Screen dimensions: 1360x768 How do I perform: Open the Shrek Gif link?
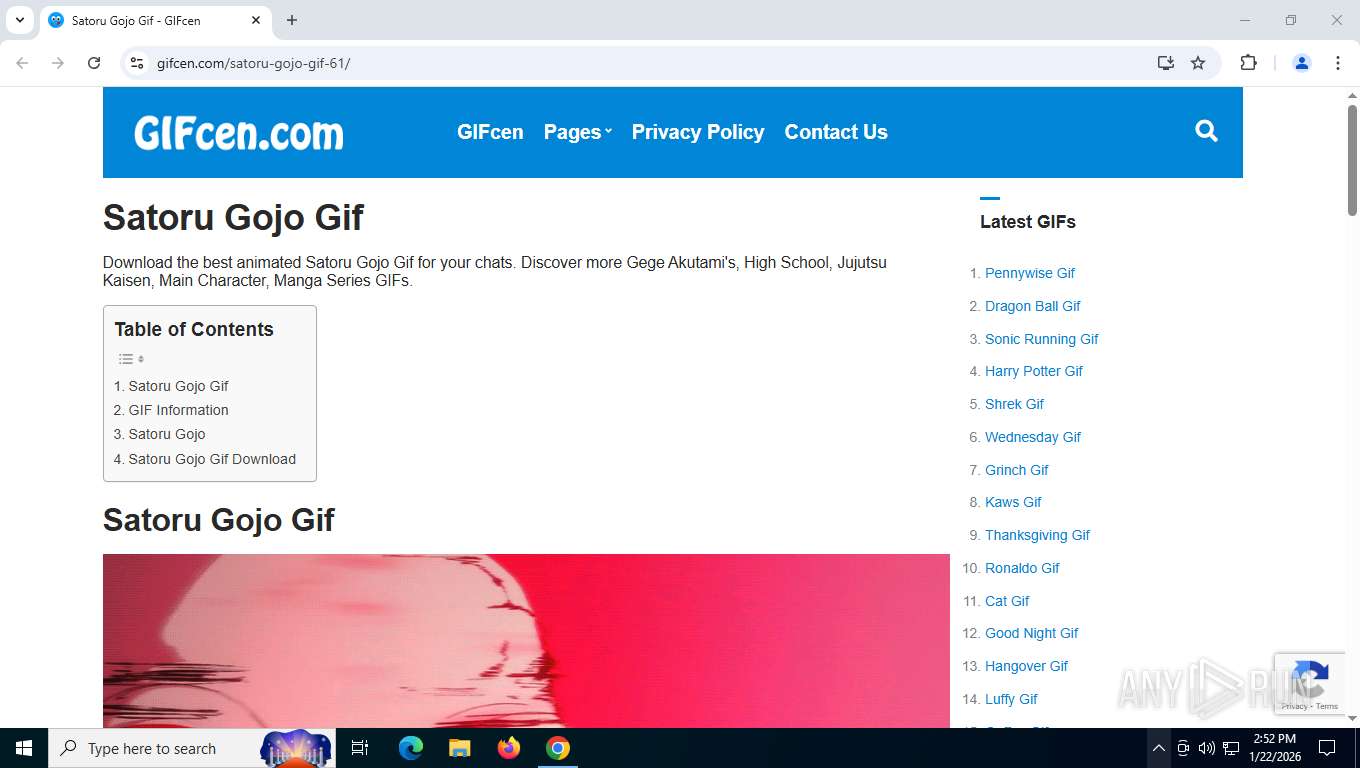point(1014,404)
